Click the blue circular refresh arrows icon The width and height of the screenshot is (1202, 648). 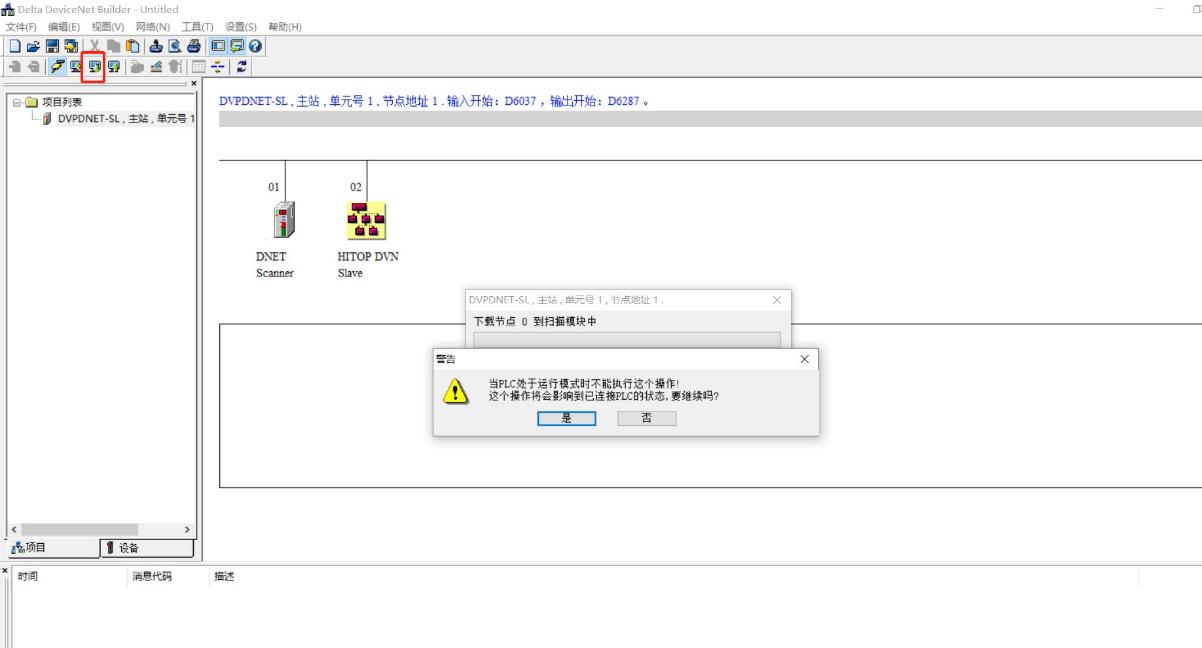click(x=243, y=67)
